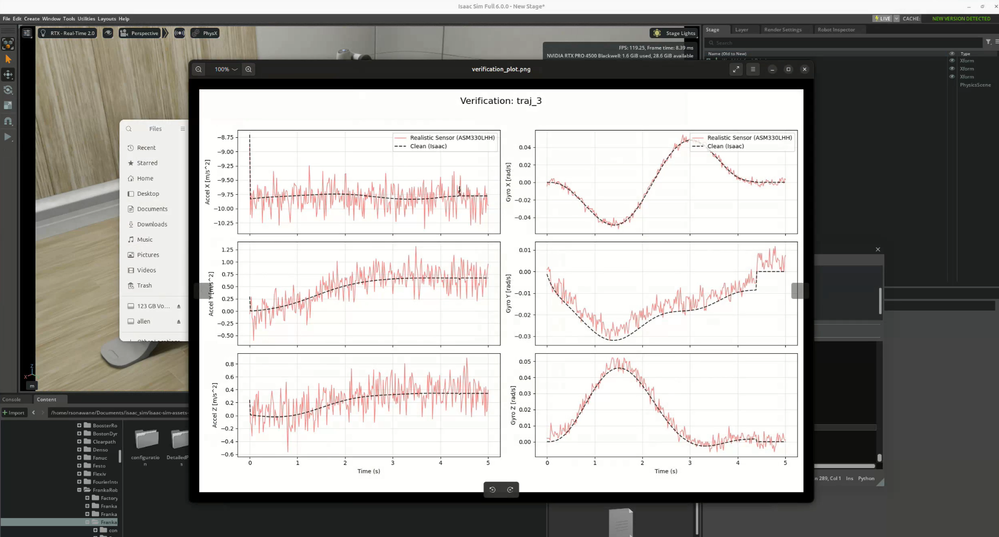Image resolution: width=999 pixels, height=537 pixels.
Task: Activate the Scale gizmo tool
Action: (8, 105)
